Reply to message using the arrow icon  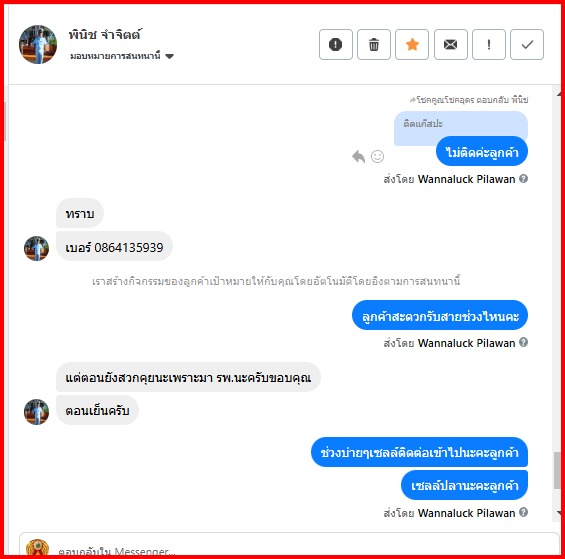click(359, 156)
